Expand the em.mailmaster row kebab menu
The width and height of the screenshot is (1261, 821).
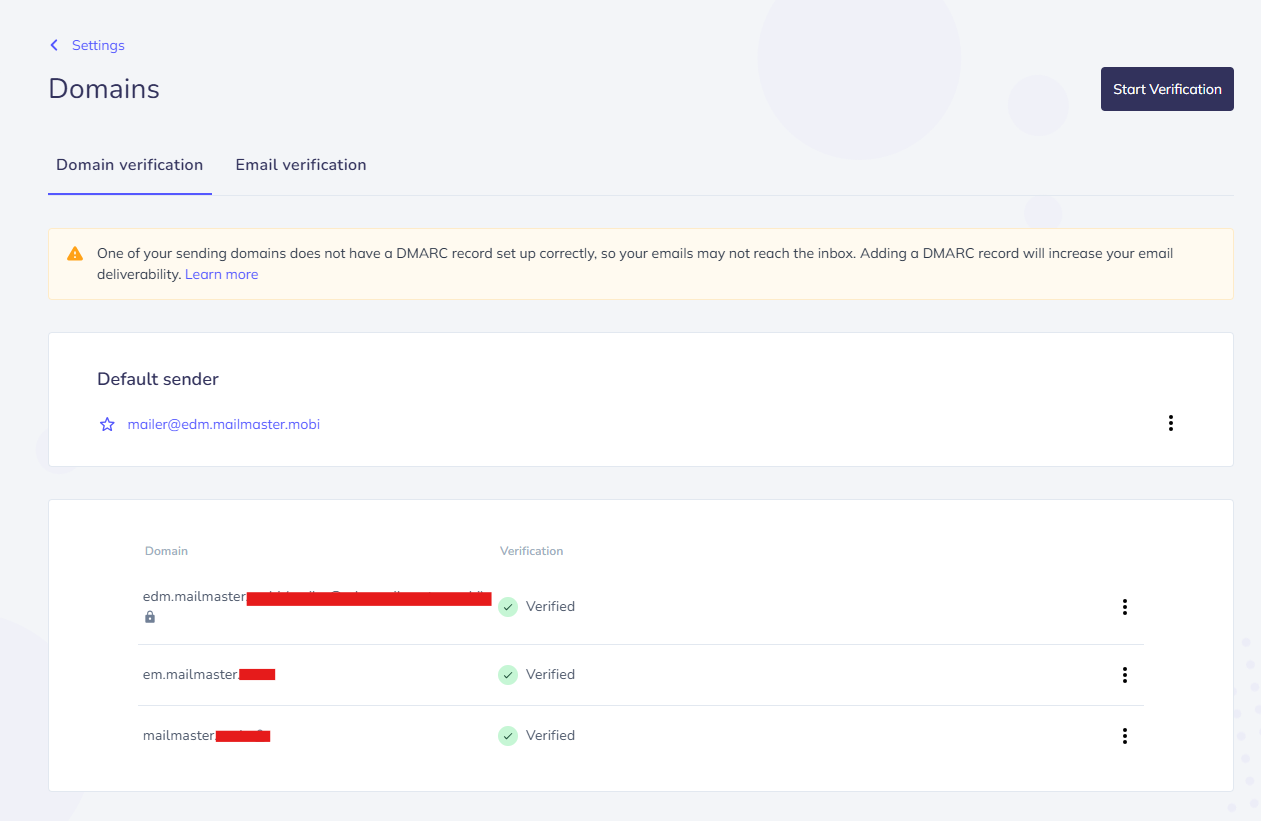point(1124,675)
